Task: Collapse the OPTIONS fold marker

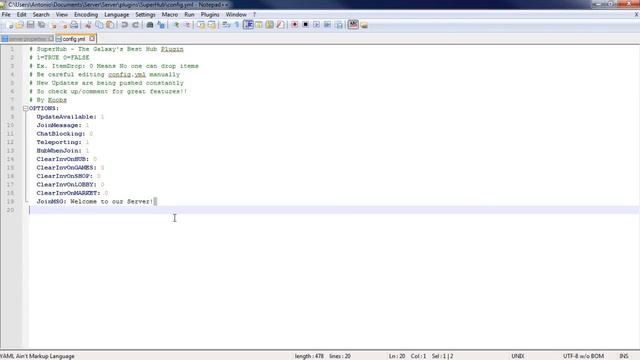Action: [x=25, y=108]
